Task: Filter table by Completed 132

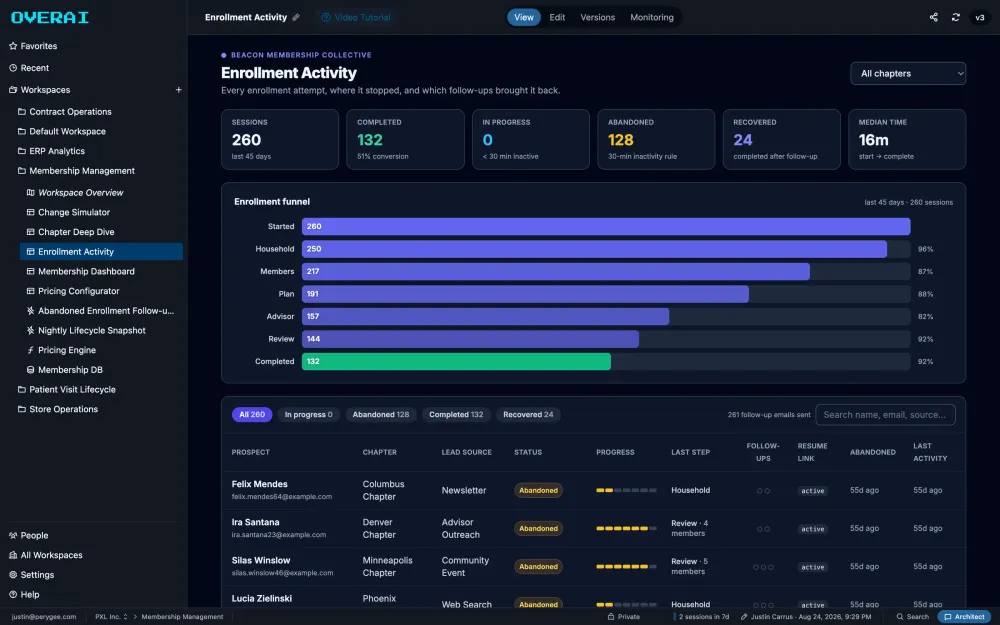Action: [x=456, y=415]
